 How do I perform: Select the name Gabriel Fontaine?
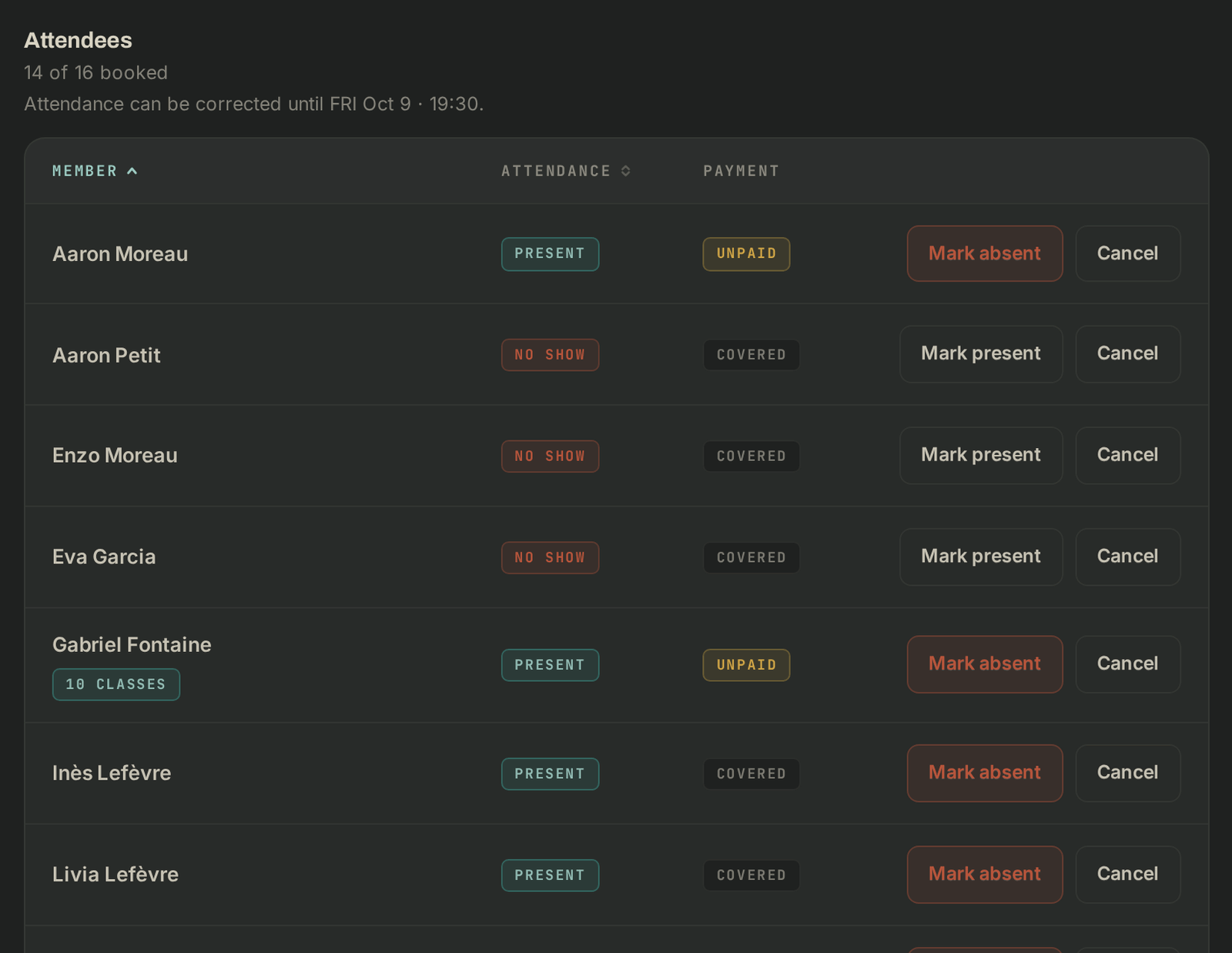132,644
